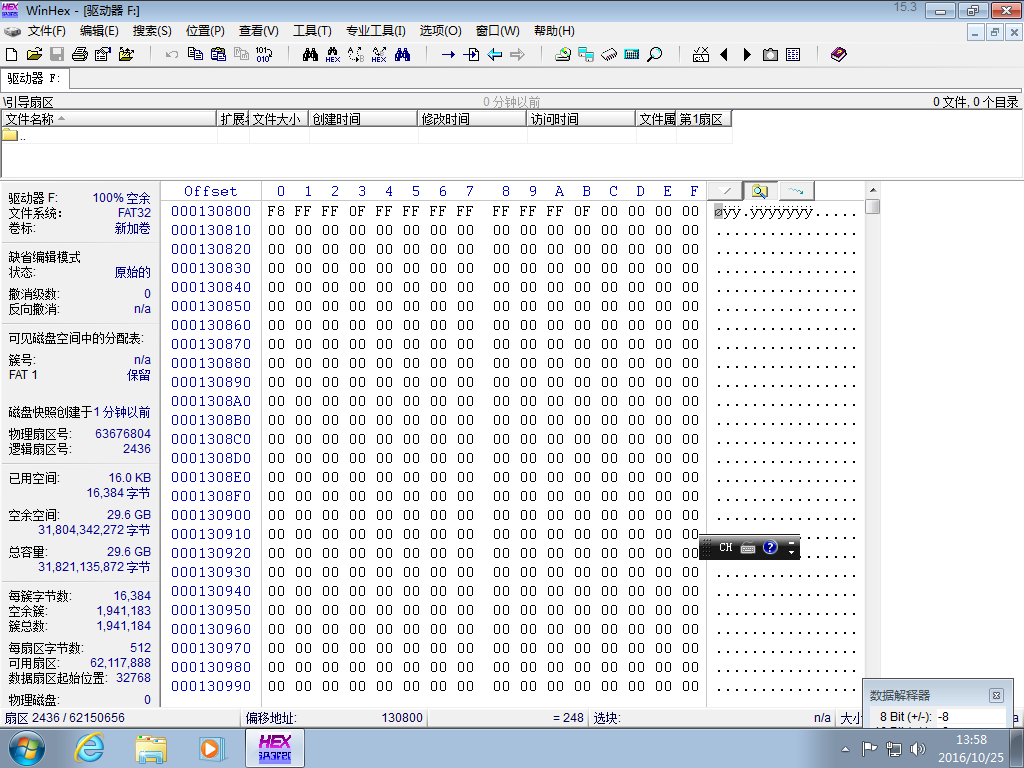
Task: Analyze the block with the magnifying glass icon
Action: tap(654, 55)
